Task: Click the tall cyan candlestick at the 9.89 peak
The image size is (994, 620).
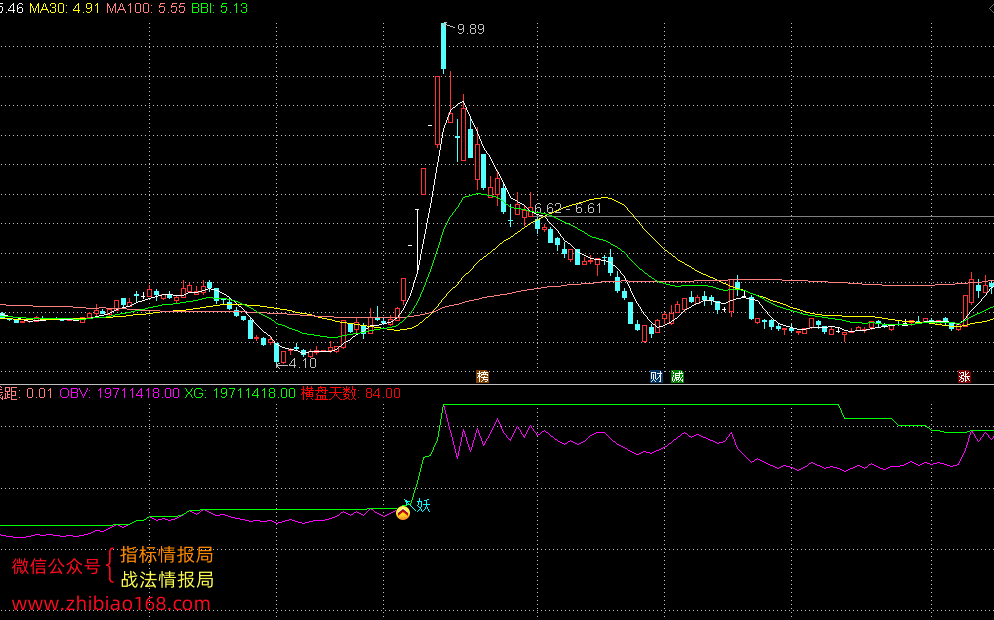Action: tap(443, 46)
